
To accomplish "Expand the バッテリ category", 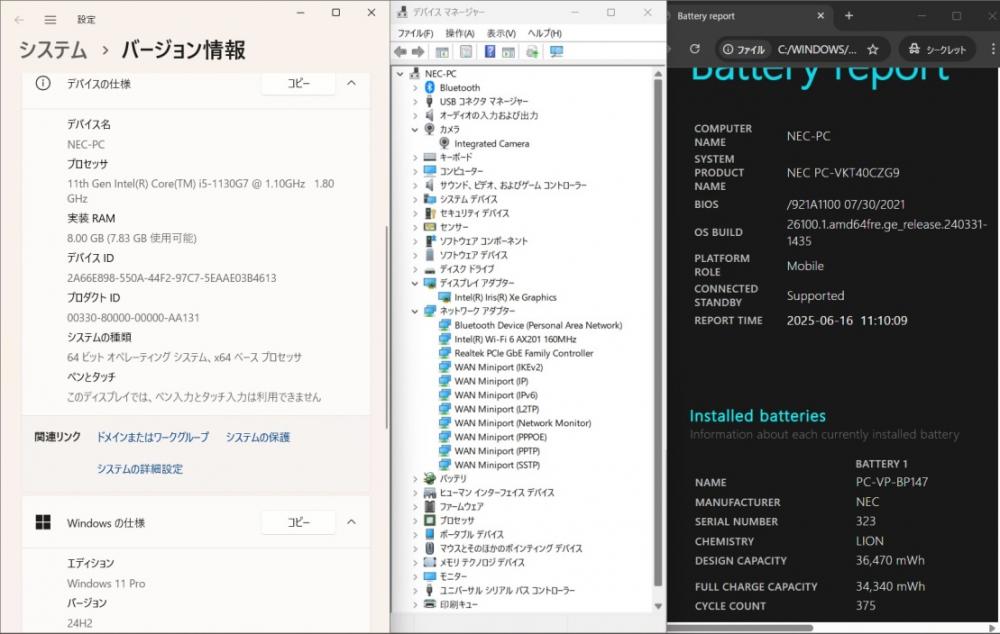I will point(415,479).
